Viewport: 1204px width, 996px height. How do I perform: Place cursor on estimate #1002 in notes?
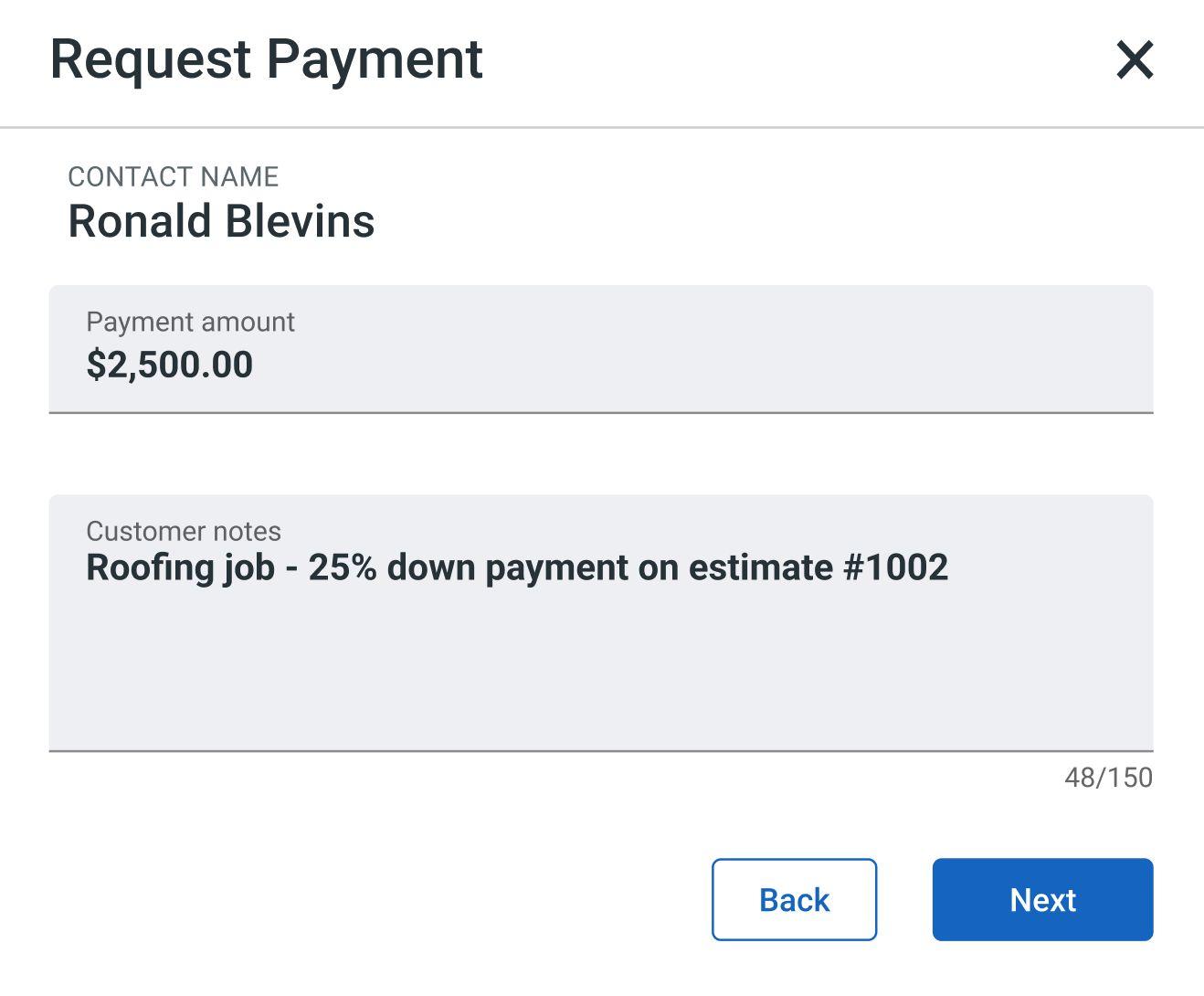818,567
